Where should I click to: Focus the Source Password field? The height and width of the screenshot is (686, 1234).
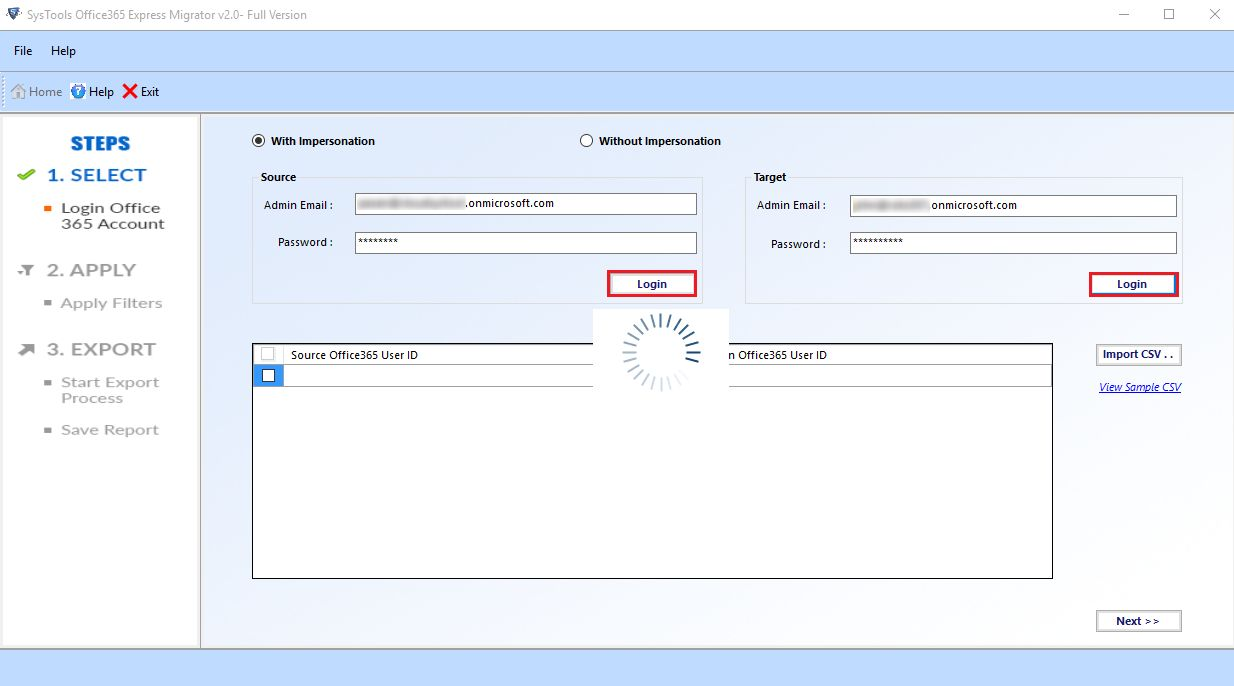pyautogui.click(x=526, y=242)
